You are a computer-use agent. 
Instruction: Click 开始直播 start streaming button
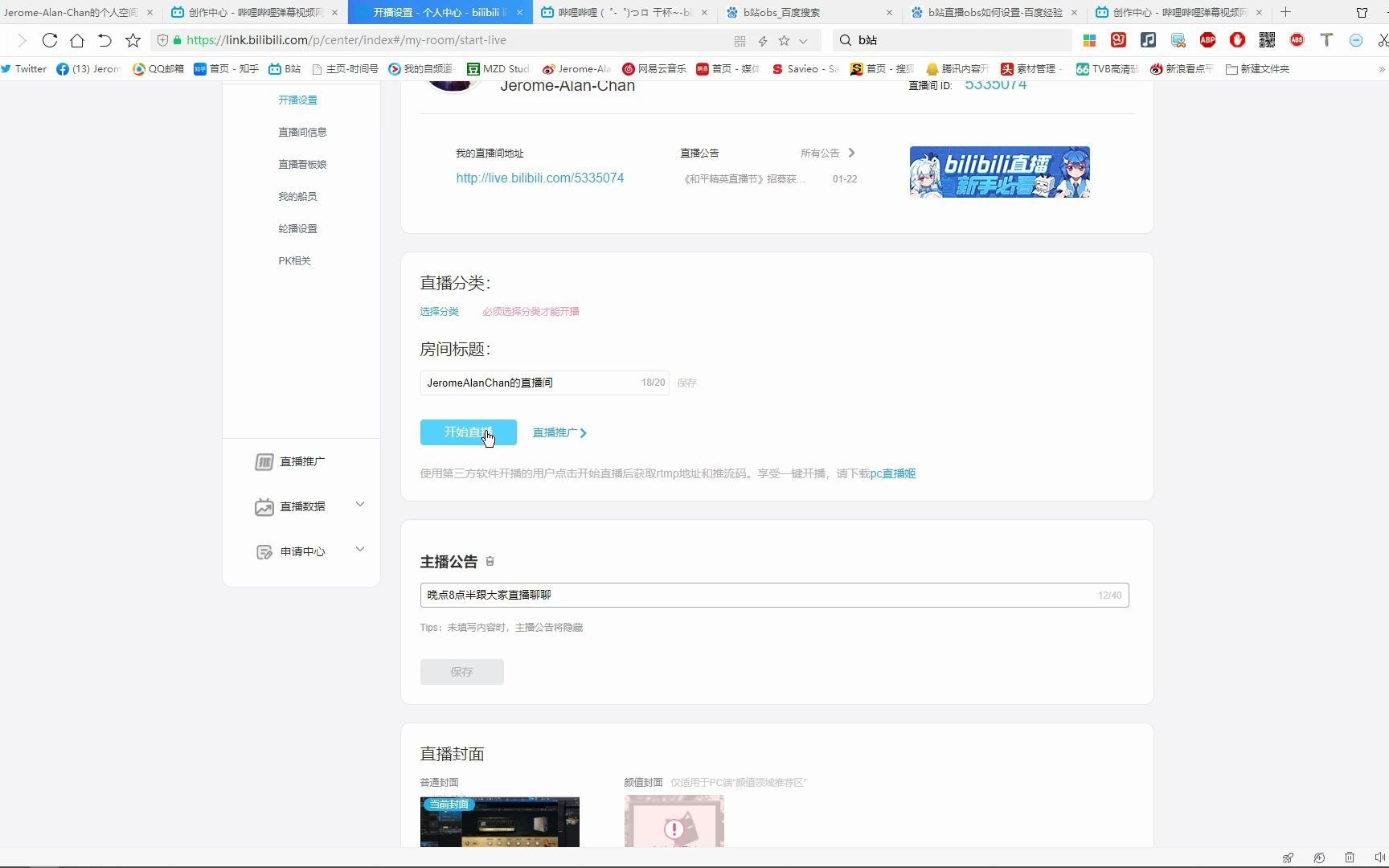pos(469,432)
